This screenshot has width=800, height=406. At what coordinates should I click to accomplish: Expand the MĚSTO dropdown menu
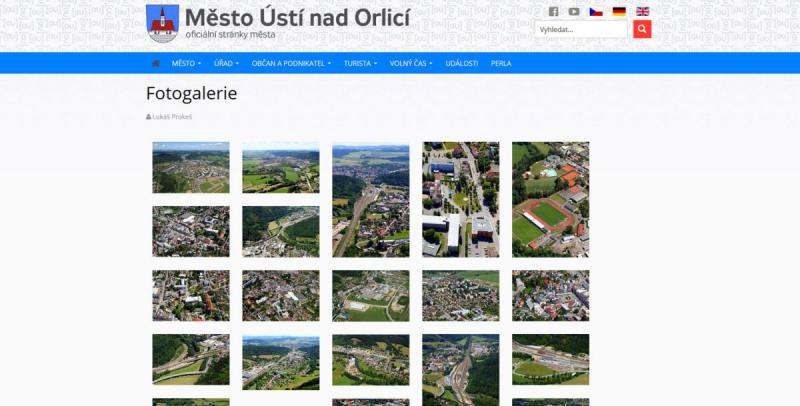pyautogui.click(x=186, y=63)
